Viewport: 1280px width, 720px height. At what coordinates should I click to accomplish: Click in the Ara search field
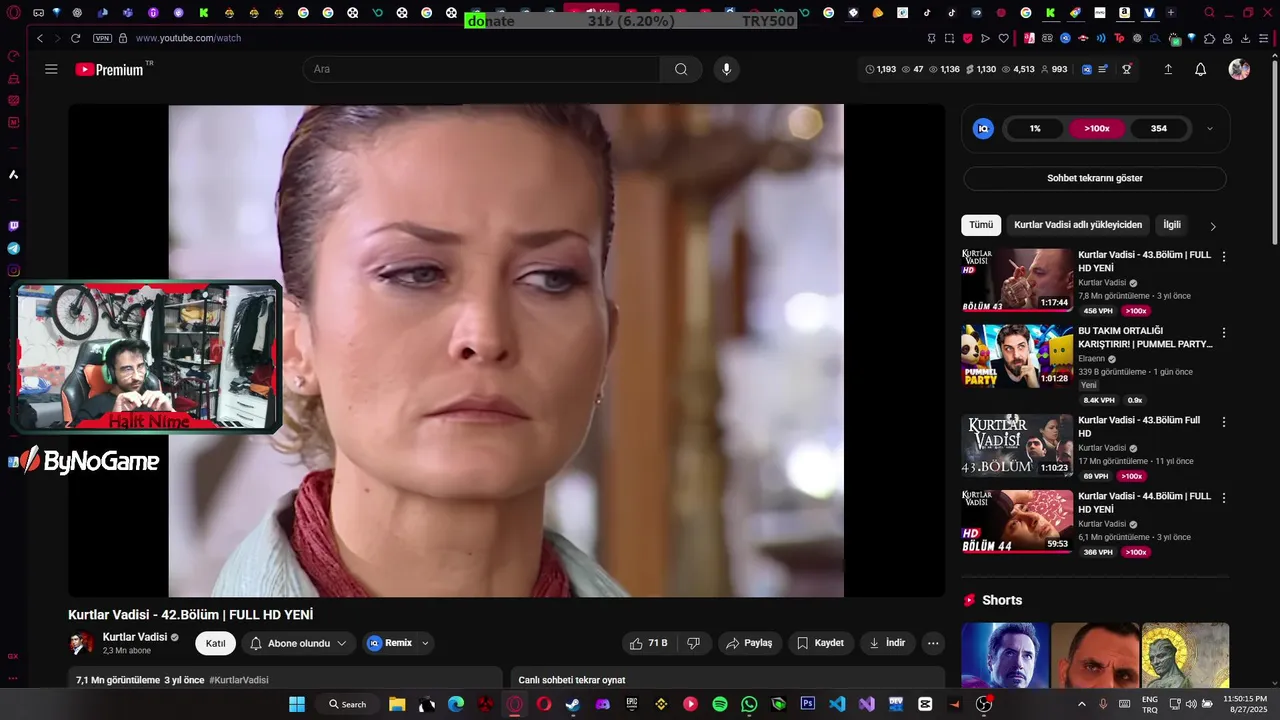(481, 69)
